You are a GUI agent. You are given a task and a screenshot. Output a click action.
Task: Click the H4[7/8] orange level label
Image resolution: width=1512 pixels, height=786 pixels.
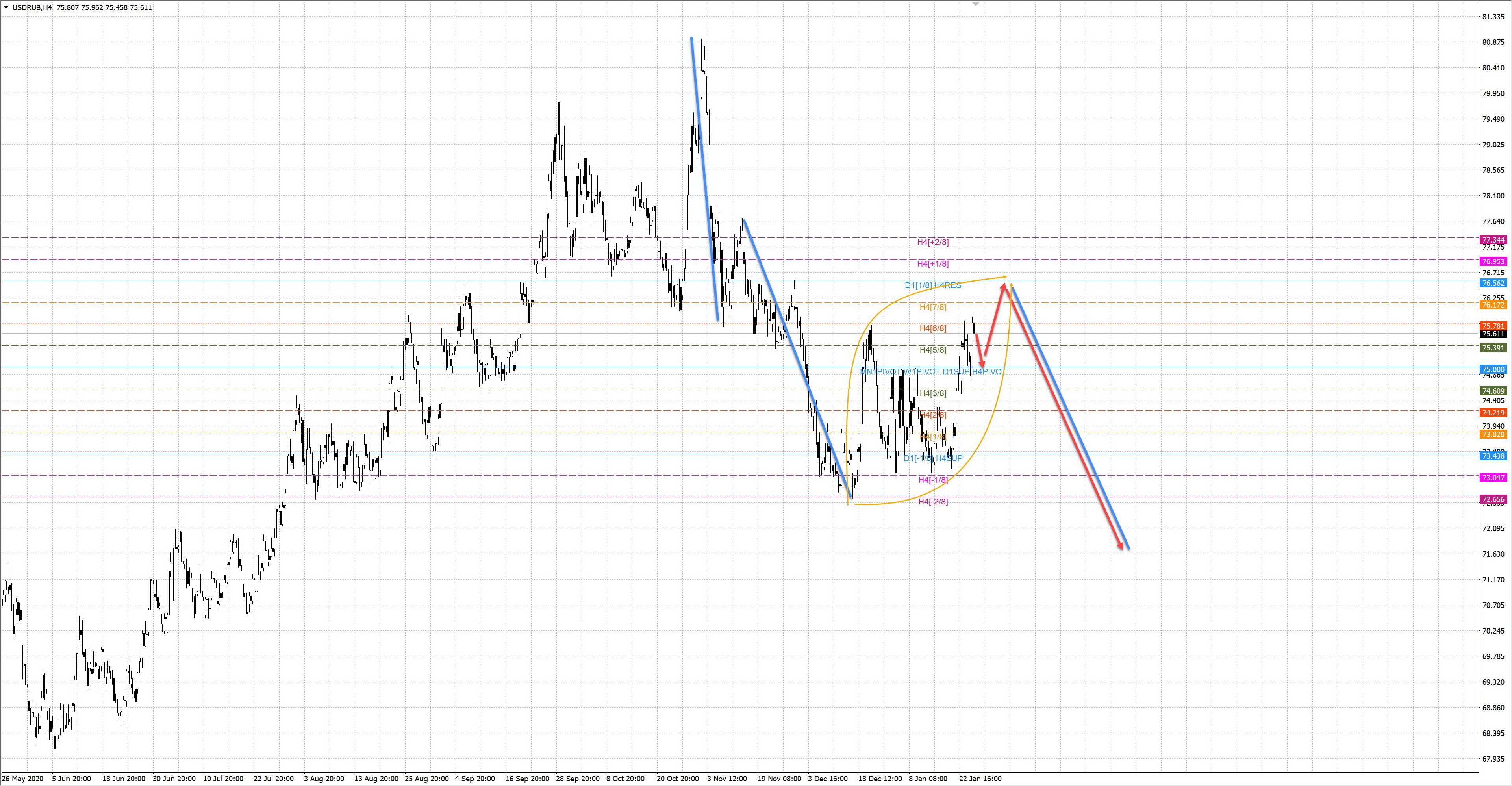[x=933, y=307]
